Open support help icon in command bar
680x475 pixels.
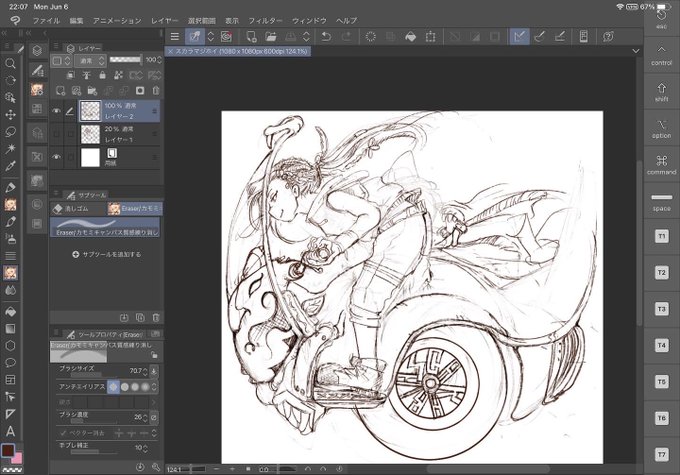pos(608,37)
